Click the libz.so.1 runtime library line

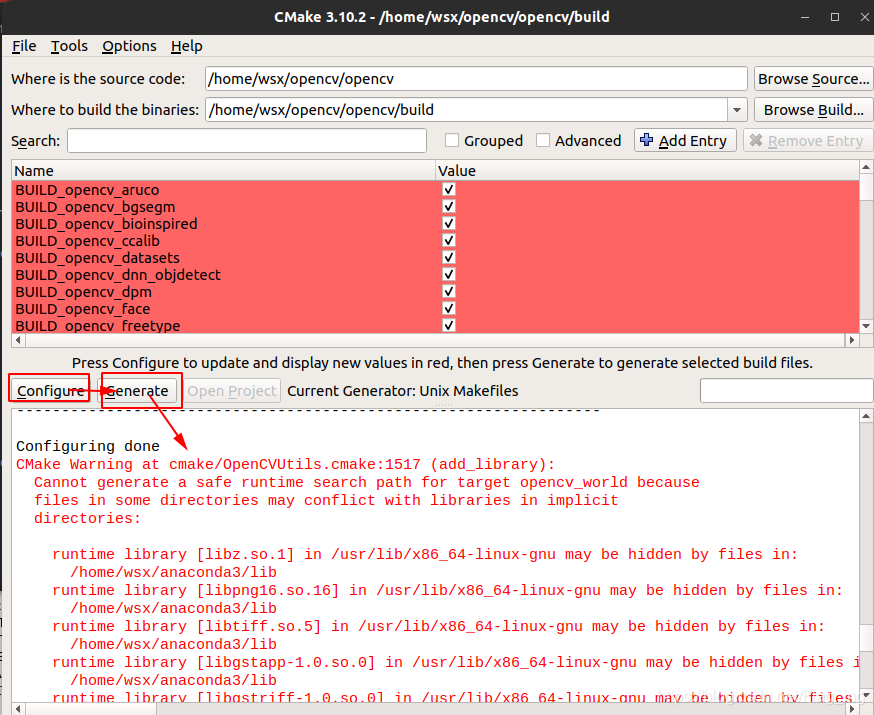pos(425,555)
